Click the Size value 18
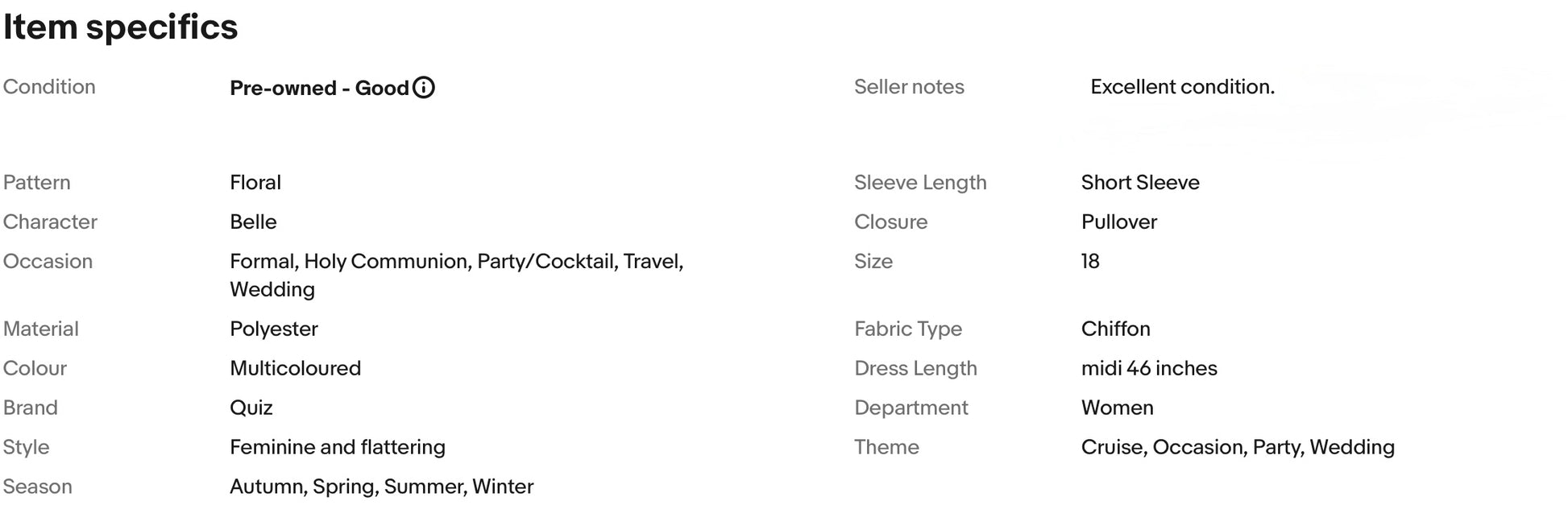 1090,262
